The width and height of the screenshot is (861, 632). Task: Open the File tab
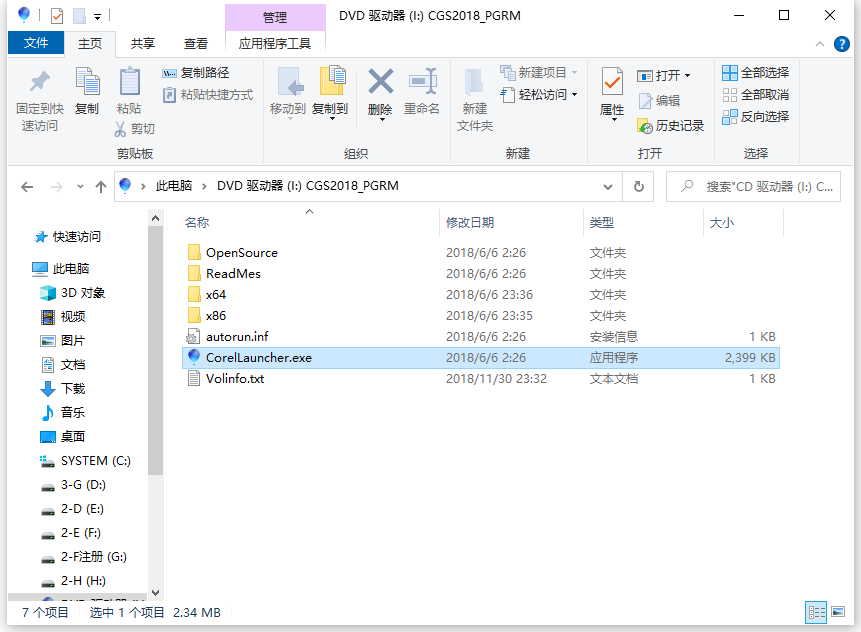tap(36, 43)
